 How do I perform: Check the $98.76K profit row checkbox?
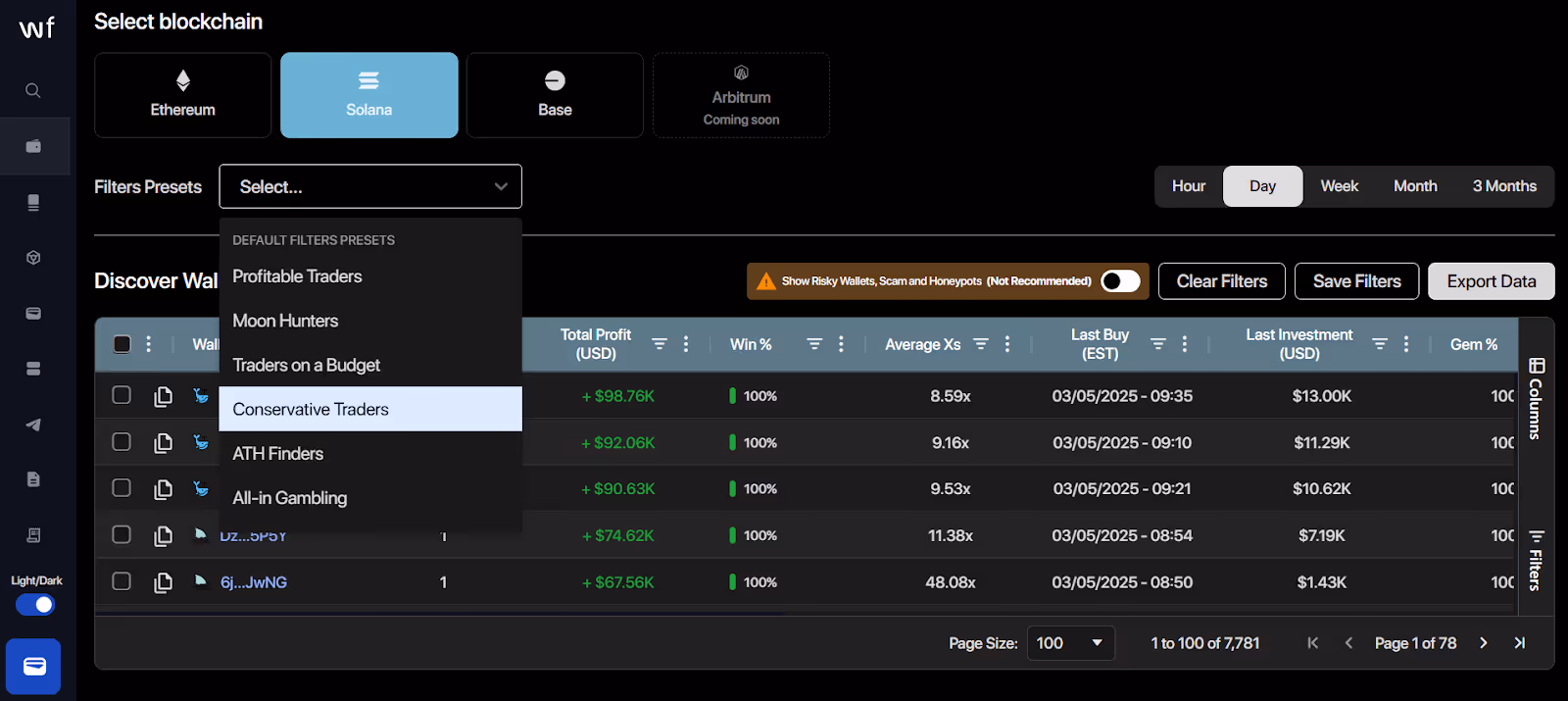(x=122, y=395)
